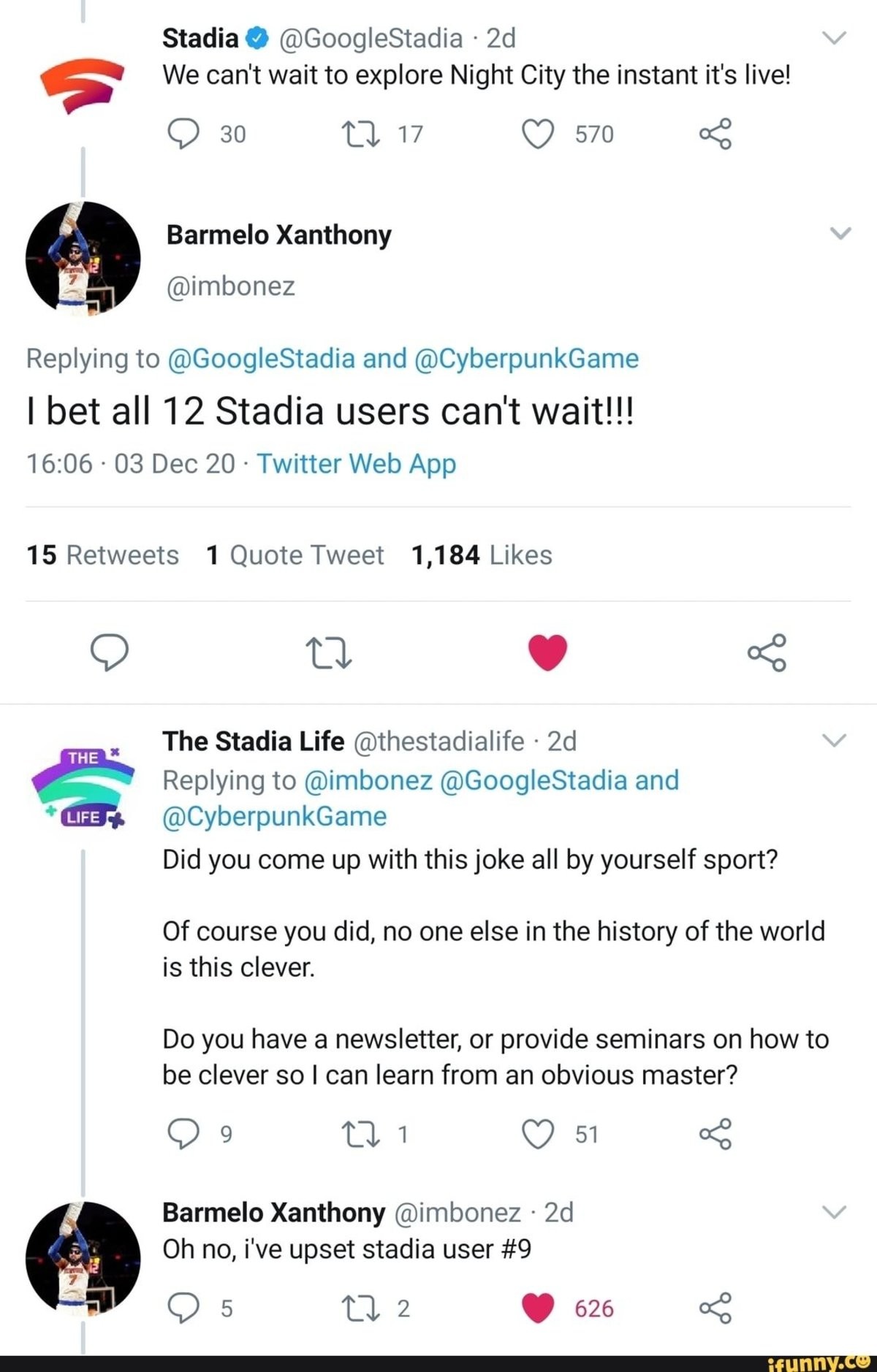Open the Twitter Web App source link
The height and width of the screenshot is (1372, 877).
(356, 464)
